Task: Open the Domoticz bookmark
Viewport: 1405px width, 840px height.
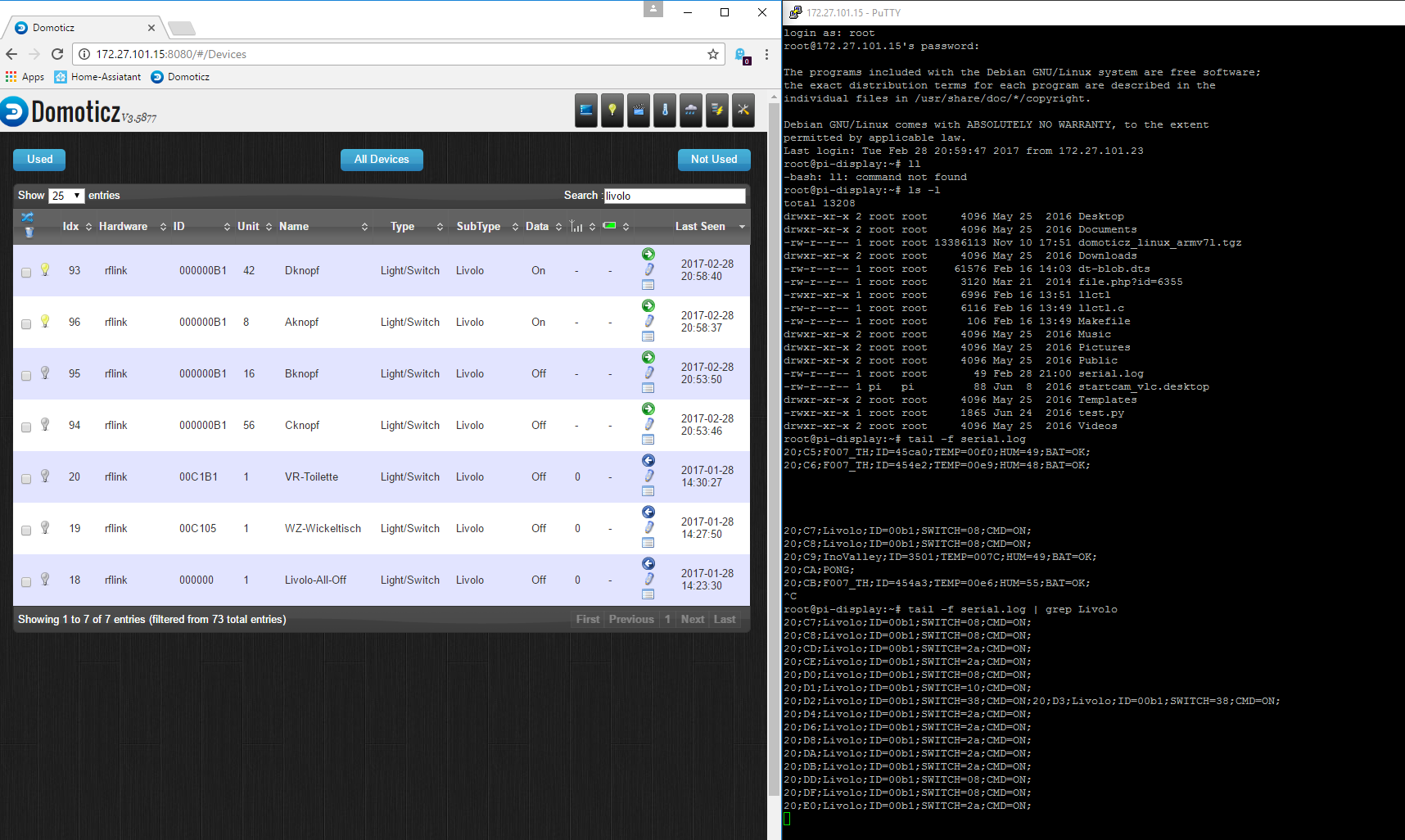Action: [x=180, y=77]
